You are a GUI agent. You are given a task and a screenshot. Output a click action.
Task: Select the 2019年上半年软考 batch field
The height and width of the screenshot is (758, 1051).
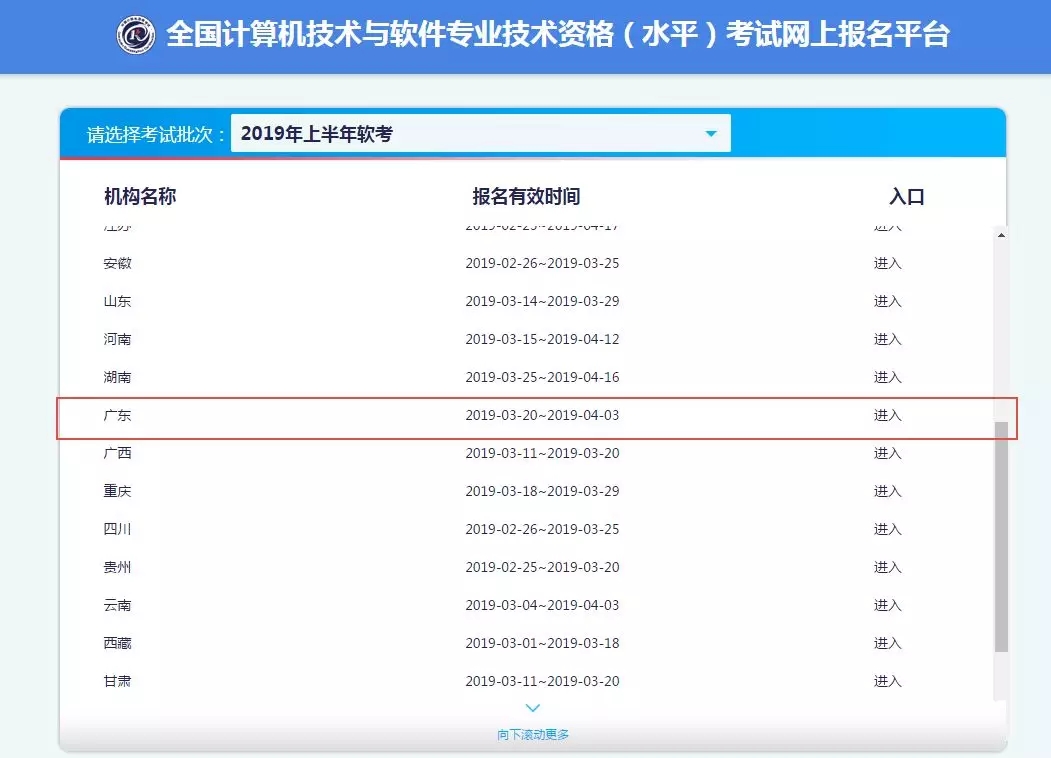(x=481, y=133)
